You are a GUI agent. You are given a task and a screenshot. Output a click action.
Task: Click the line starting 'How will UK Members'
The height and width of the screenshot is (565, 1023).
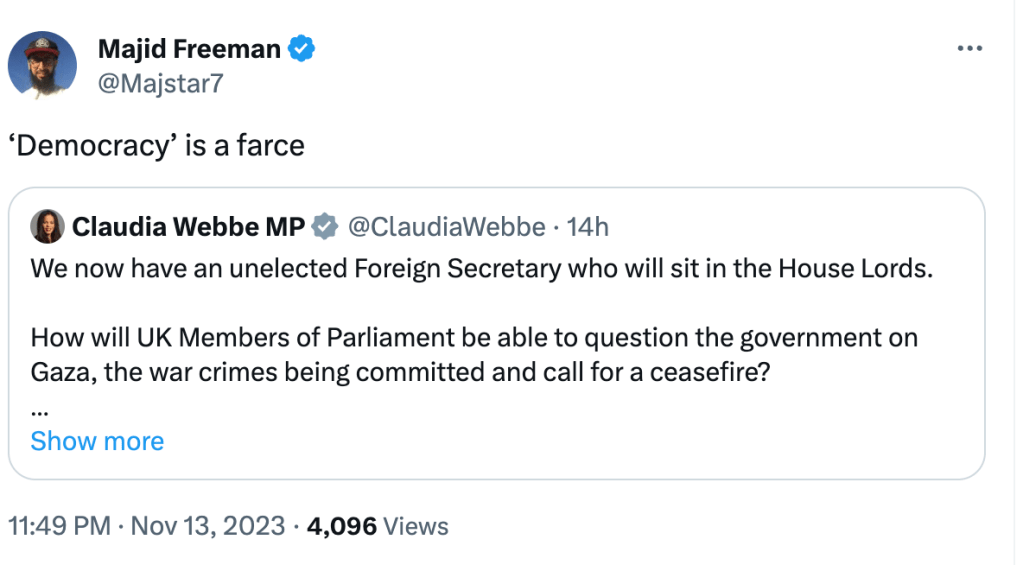[x=474, y=338]
